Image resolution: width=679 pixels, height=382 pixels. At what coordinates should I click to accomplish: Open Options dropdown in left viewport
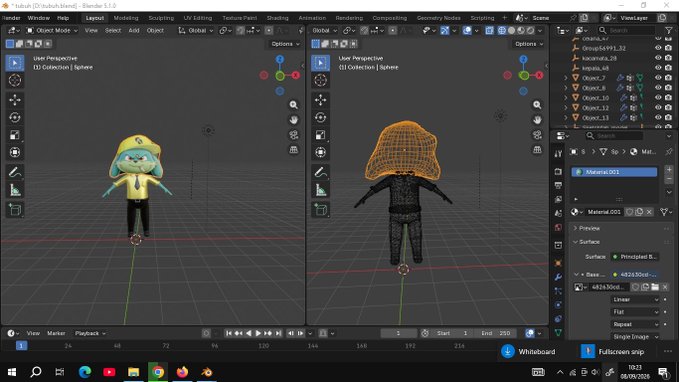click(285, 44)
